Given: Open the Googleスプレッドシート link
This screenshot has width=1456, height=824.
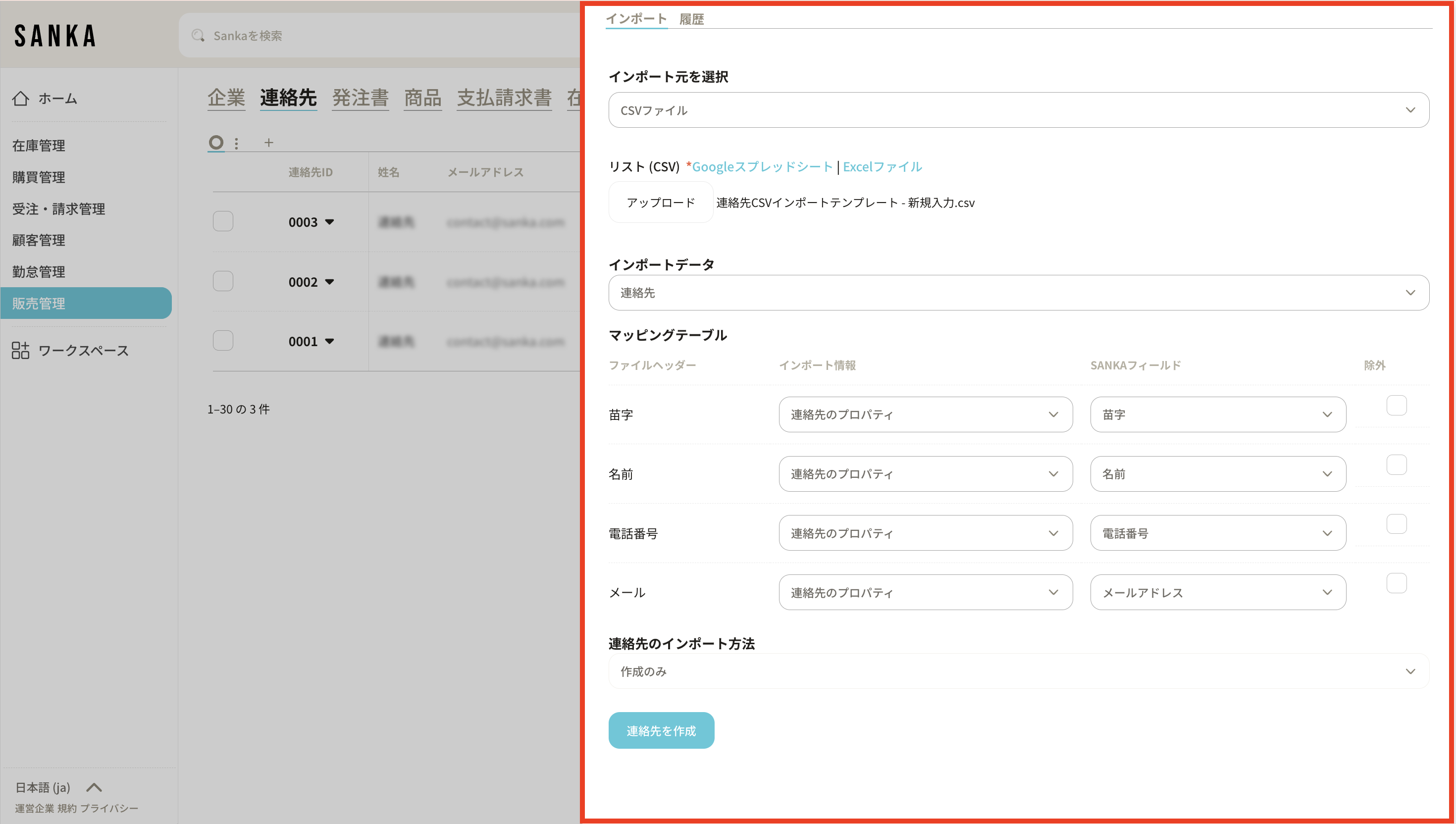Looking at the screenshot, I should click(762, 167).
